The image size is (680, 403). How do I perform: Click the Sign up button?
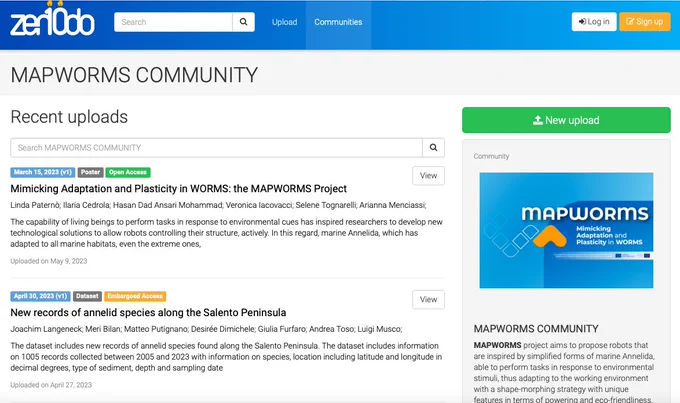(645, 22)
